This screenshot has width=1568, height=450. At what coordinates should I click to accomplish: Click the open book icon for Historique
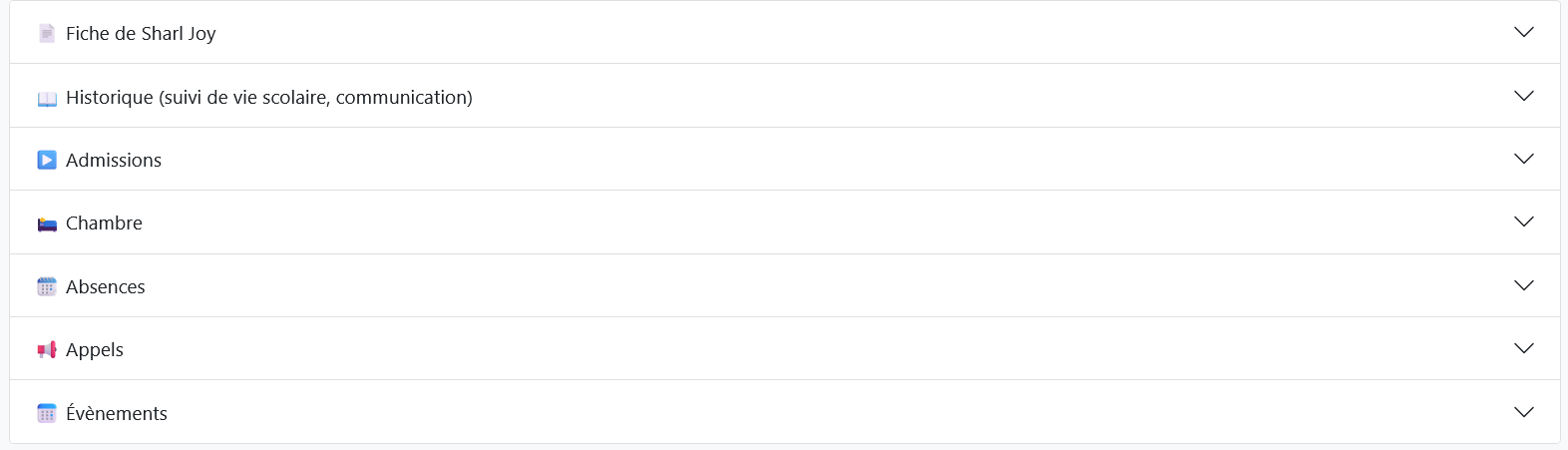point(47,98)
